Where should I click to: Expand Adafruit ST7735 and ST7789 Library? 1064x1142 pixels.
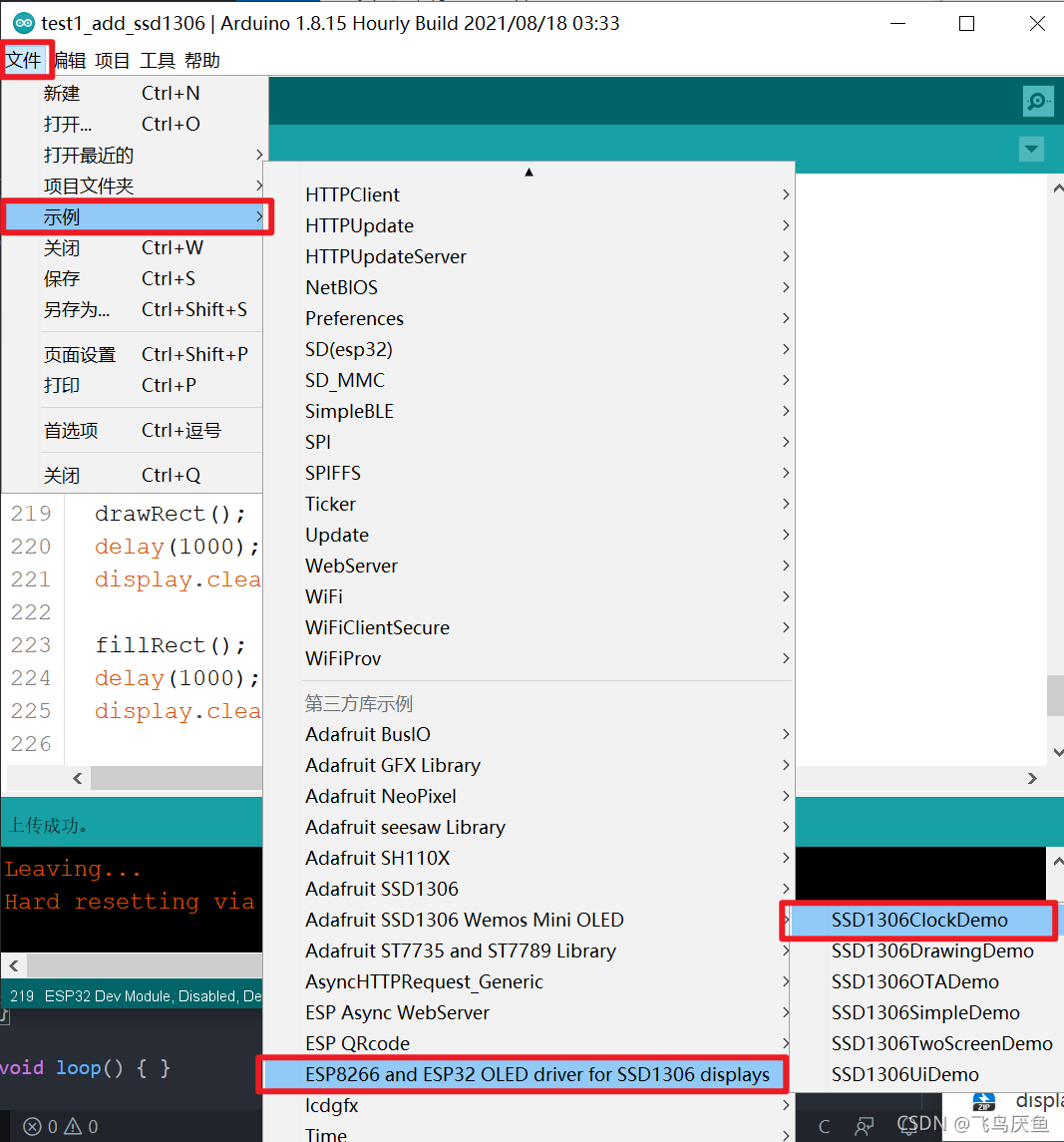529,952
